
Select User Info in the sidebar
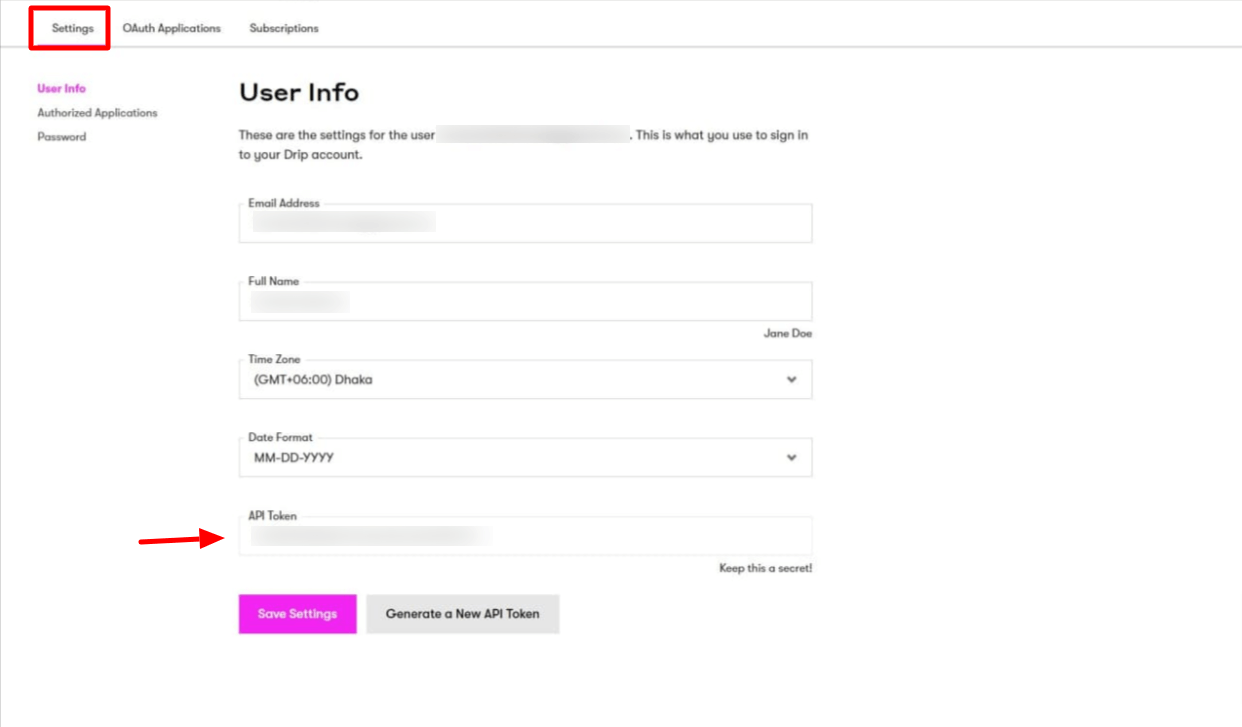point(61,88)
